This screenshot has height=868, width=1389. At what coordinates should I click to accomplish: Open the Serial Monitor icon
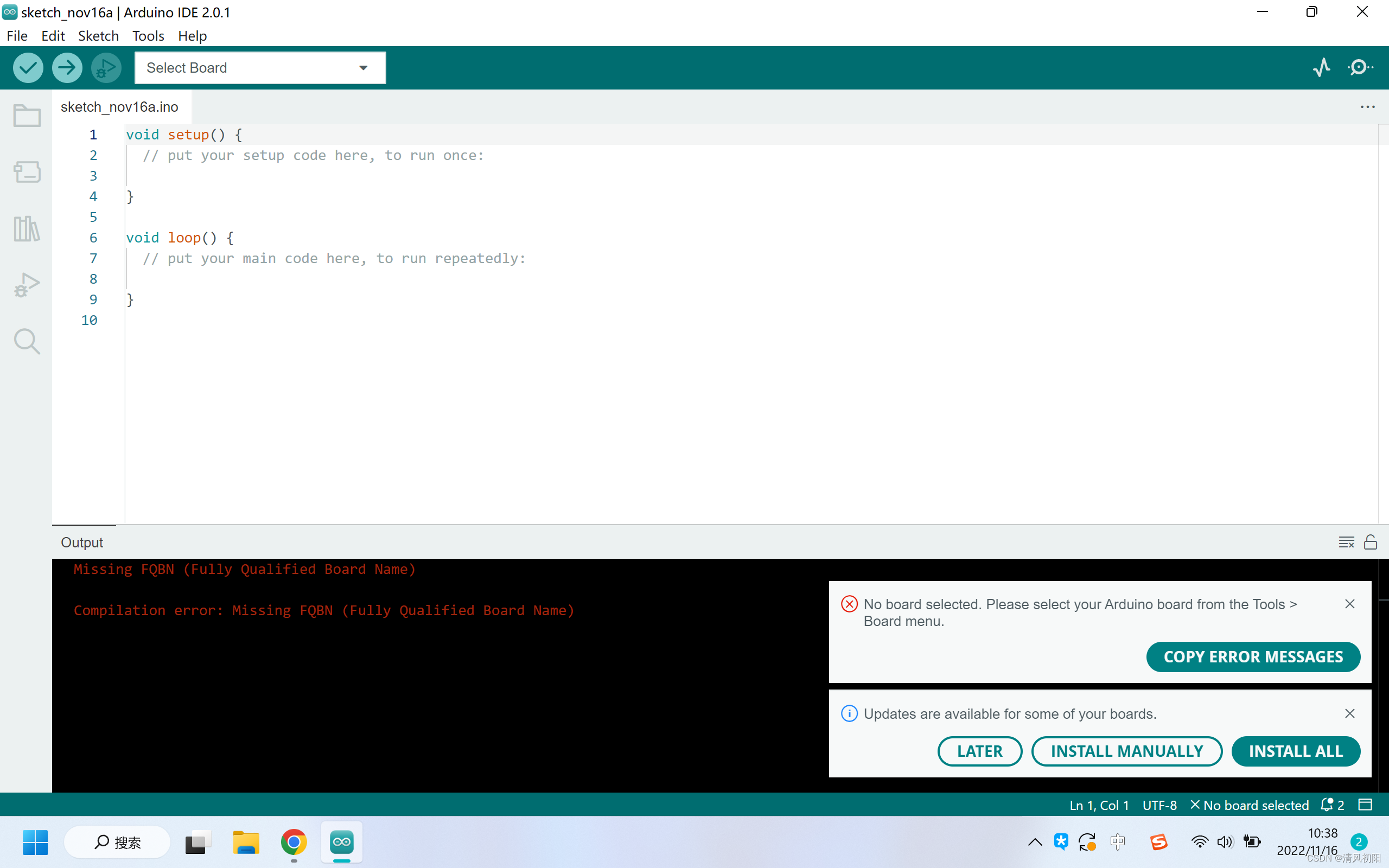coord(1360,68)
